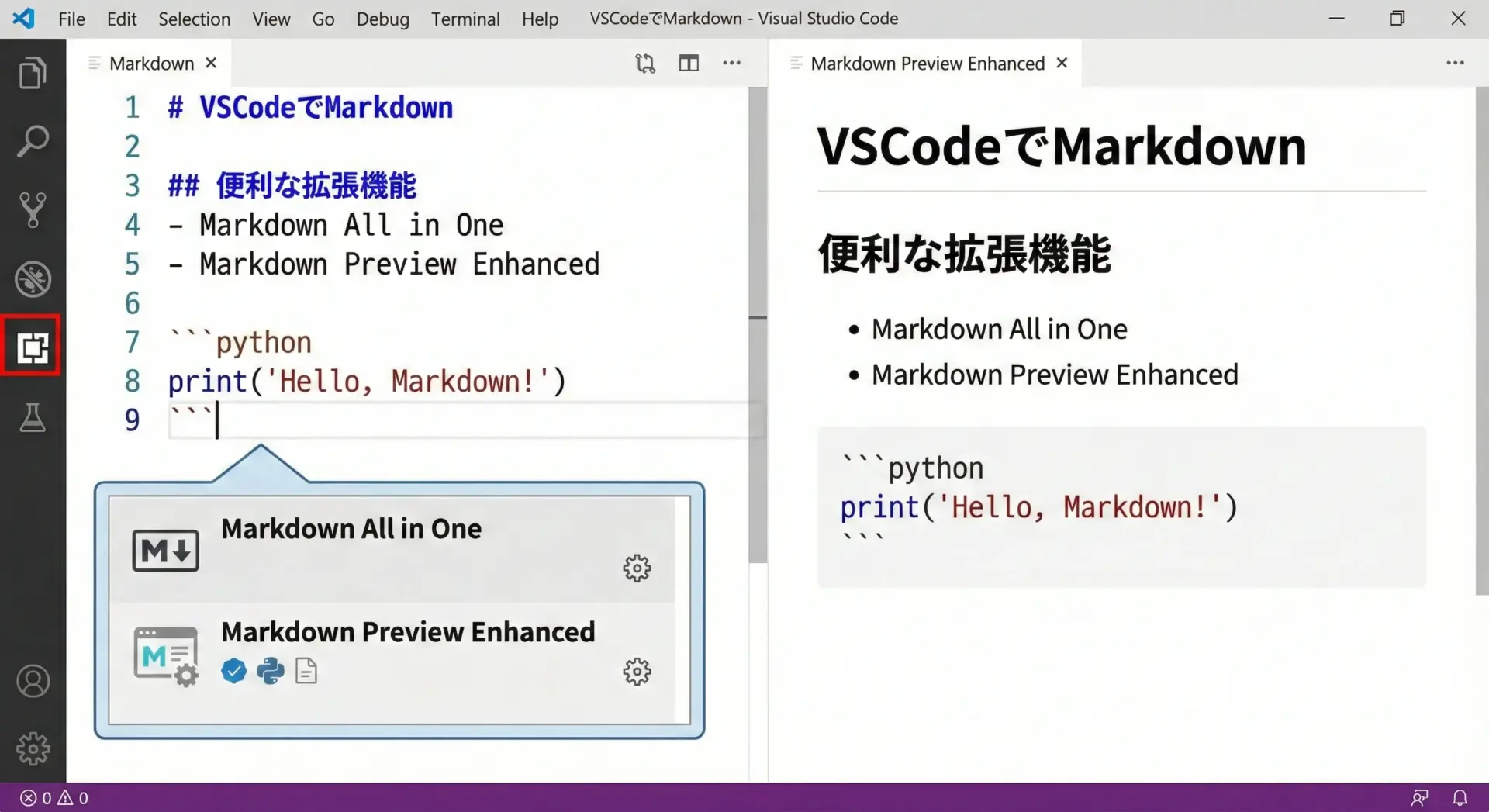Click the Open Changes compare icon
Viewport: 1489px width, 812px height.
644,64
